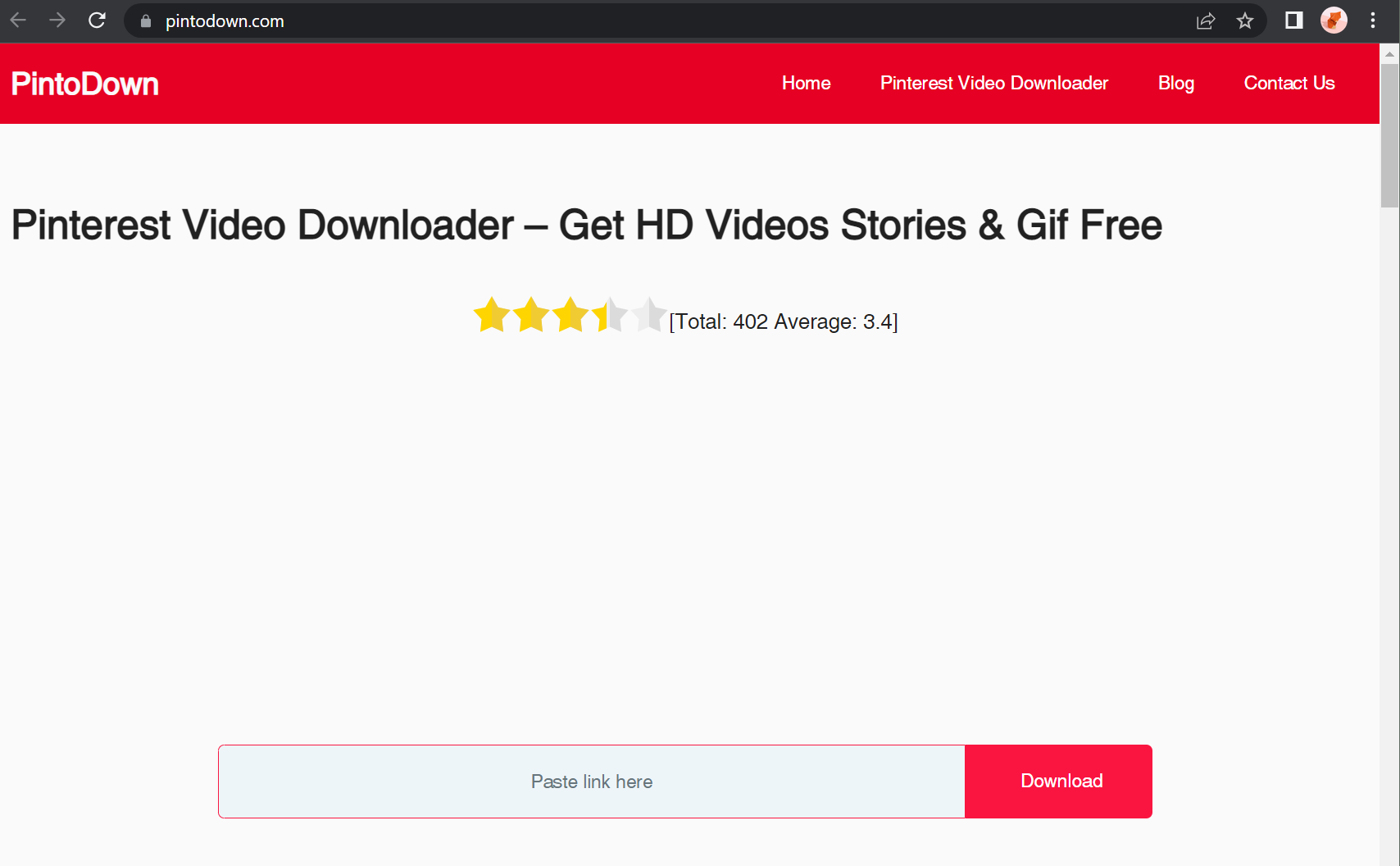1400x866 pixels.
Task: Go to the Home menu item
Action: (806, 83)
